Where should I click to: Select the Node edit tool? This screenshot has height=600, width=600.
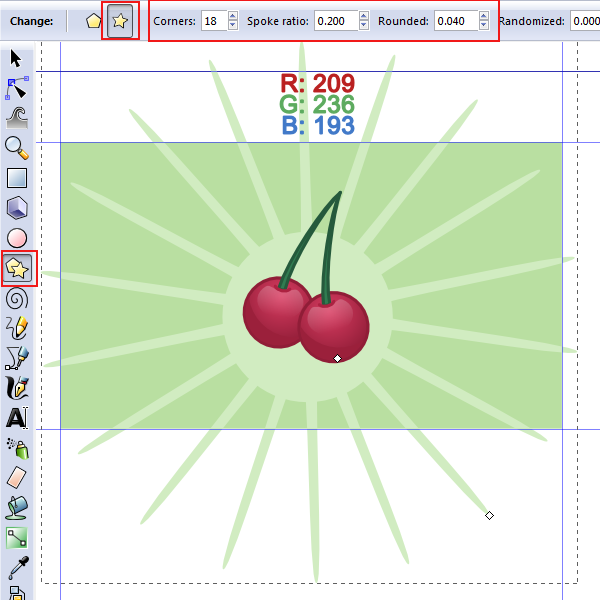pos(17,88)
